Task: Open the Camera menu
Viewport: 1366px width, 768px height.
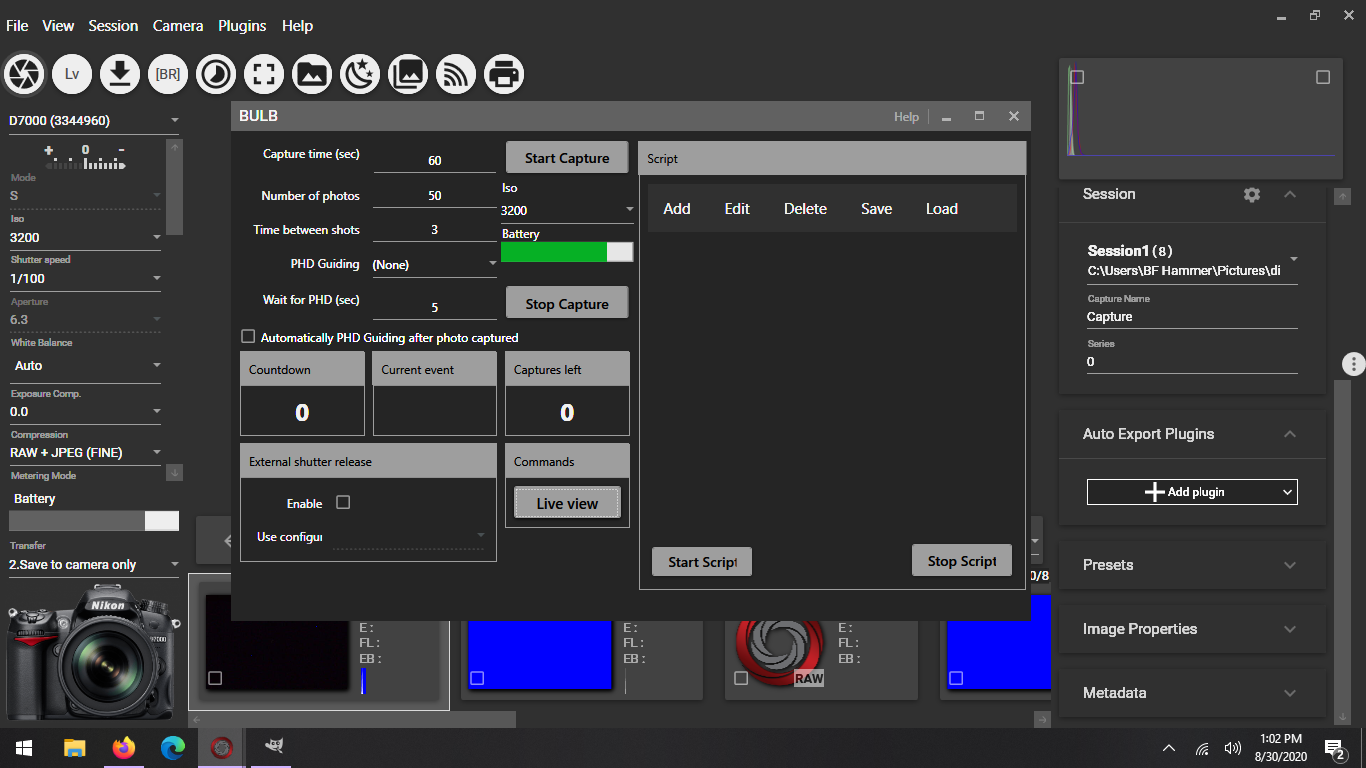Action: pos(178,26)
